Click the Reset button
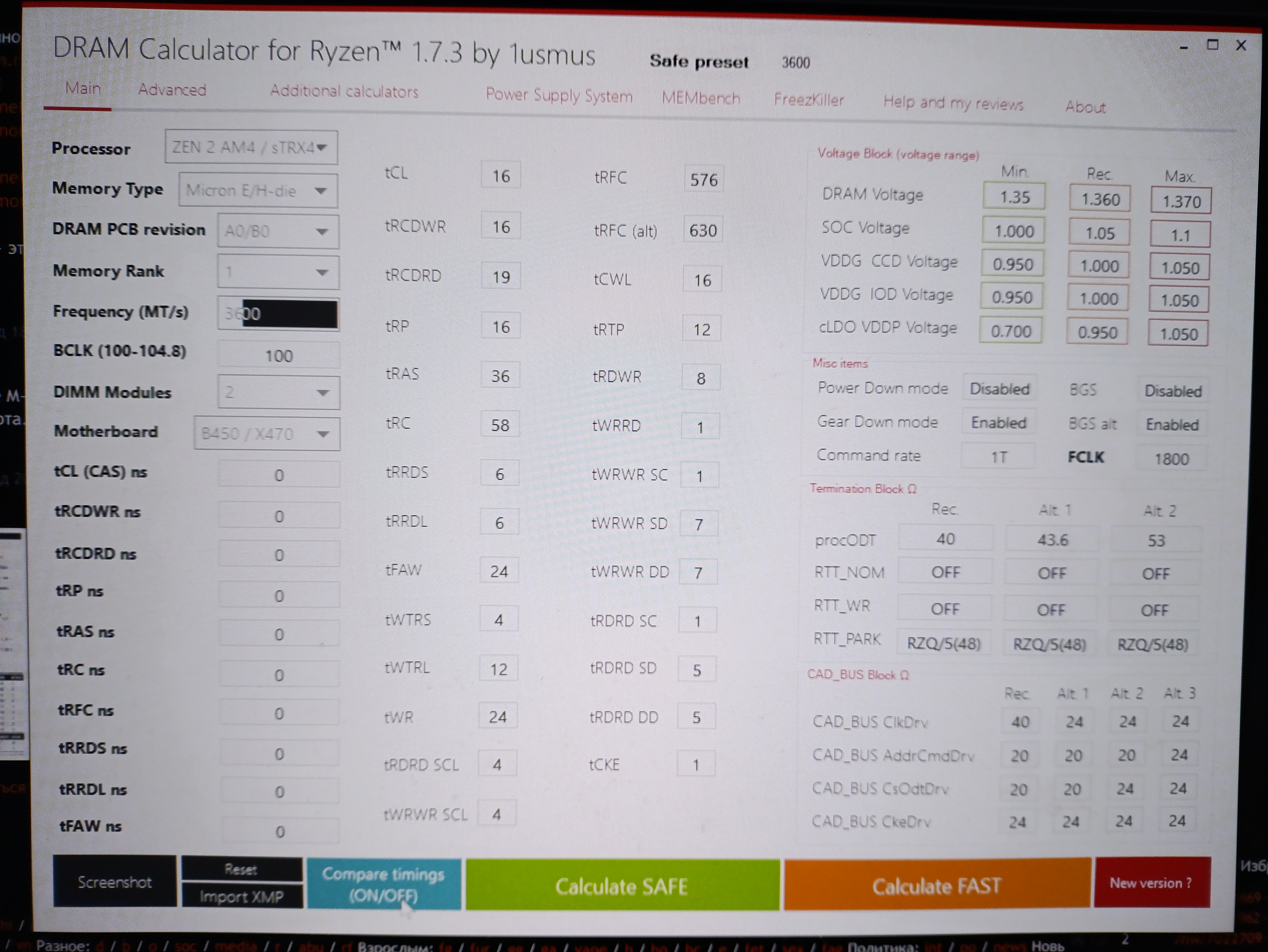 click(241, 869)
